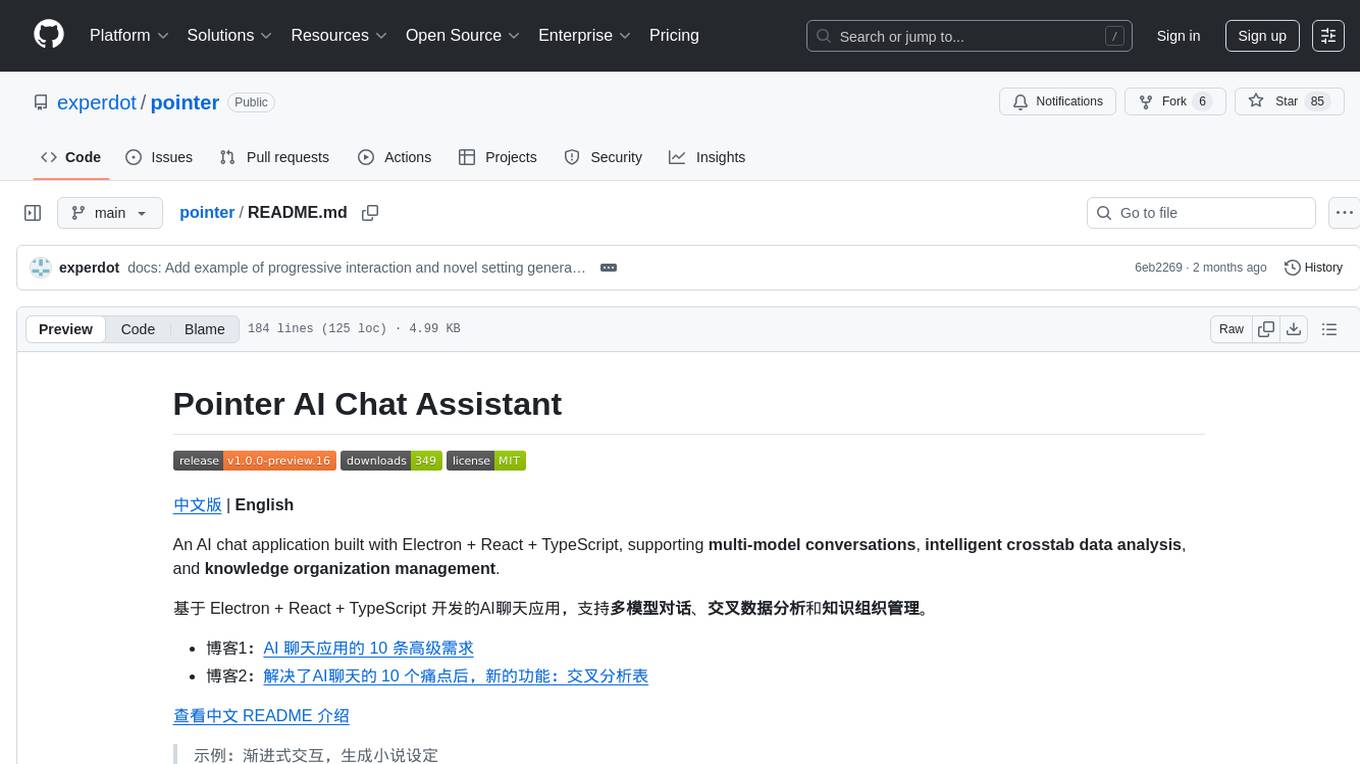This screenshot has width=1360, height=764.
Task: Click the Pointer AI Chat Assistant heading
Action: (367, 404)
